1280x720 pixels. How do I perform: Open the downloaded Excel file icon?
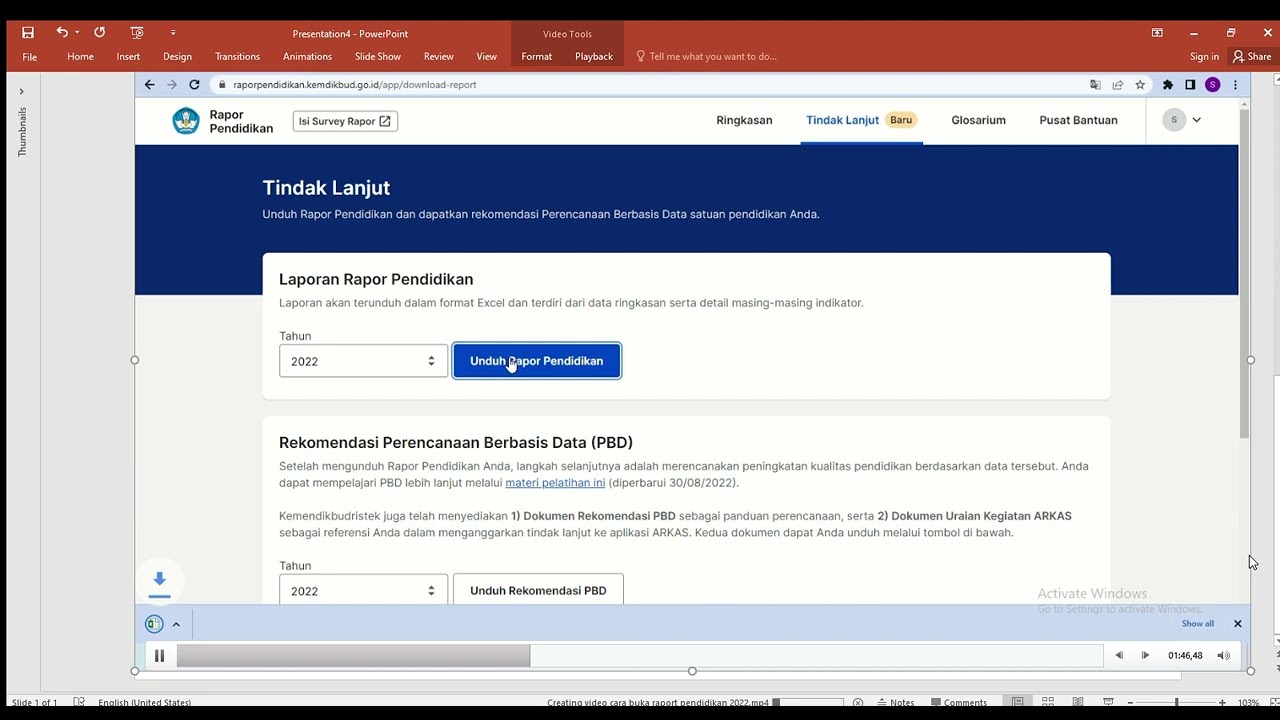pos(154,624)
